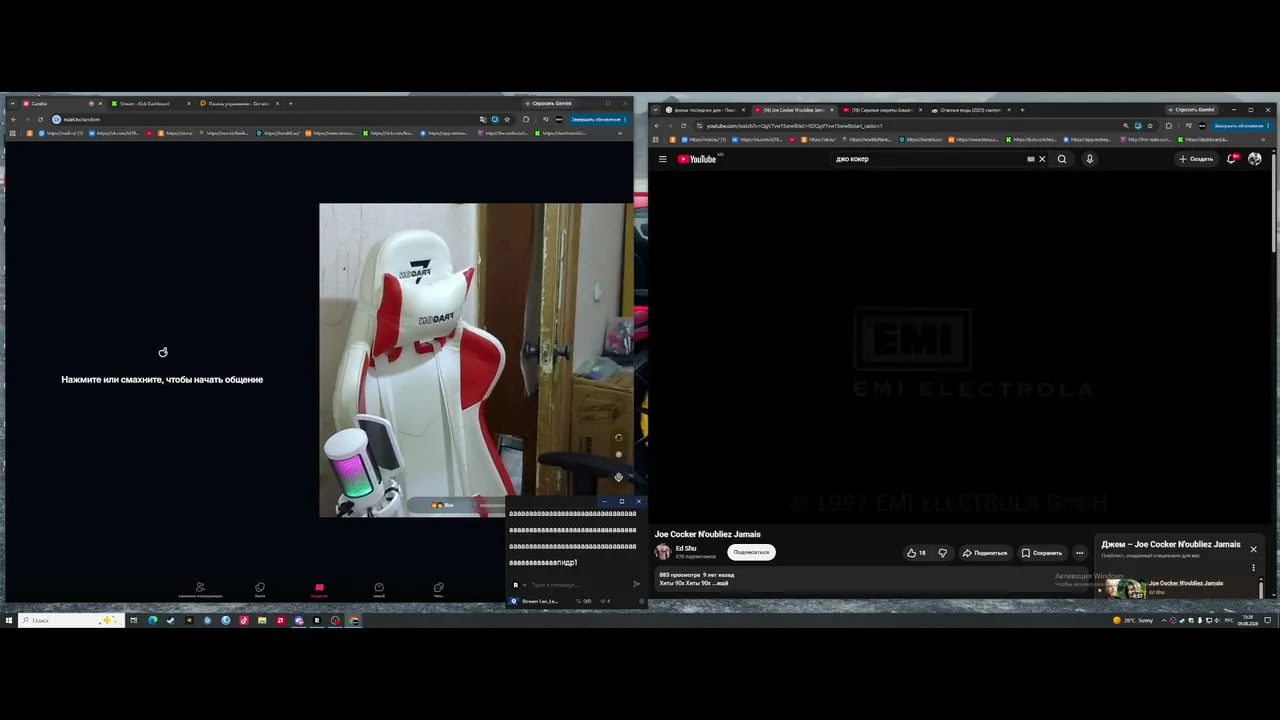
Task: Click the Type a message chat field
Action: click(578, 585)
